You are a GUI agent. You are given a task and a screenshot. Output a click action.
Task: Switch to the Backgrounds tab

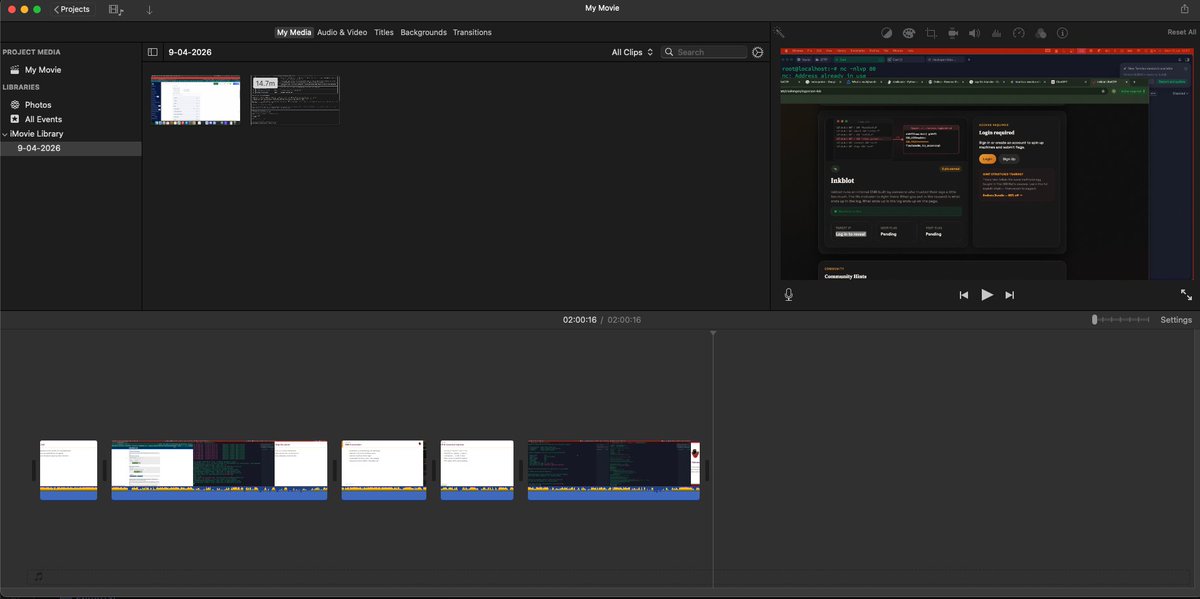click(x=423, y=32)
